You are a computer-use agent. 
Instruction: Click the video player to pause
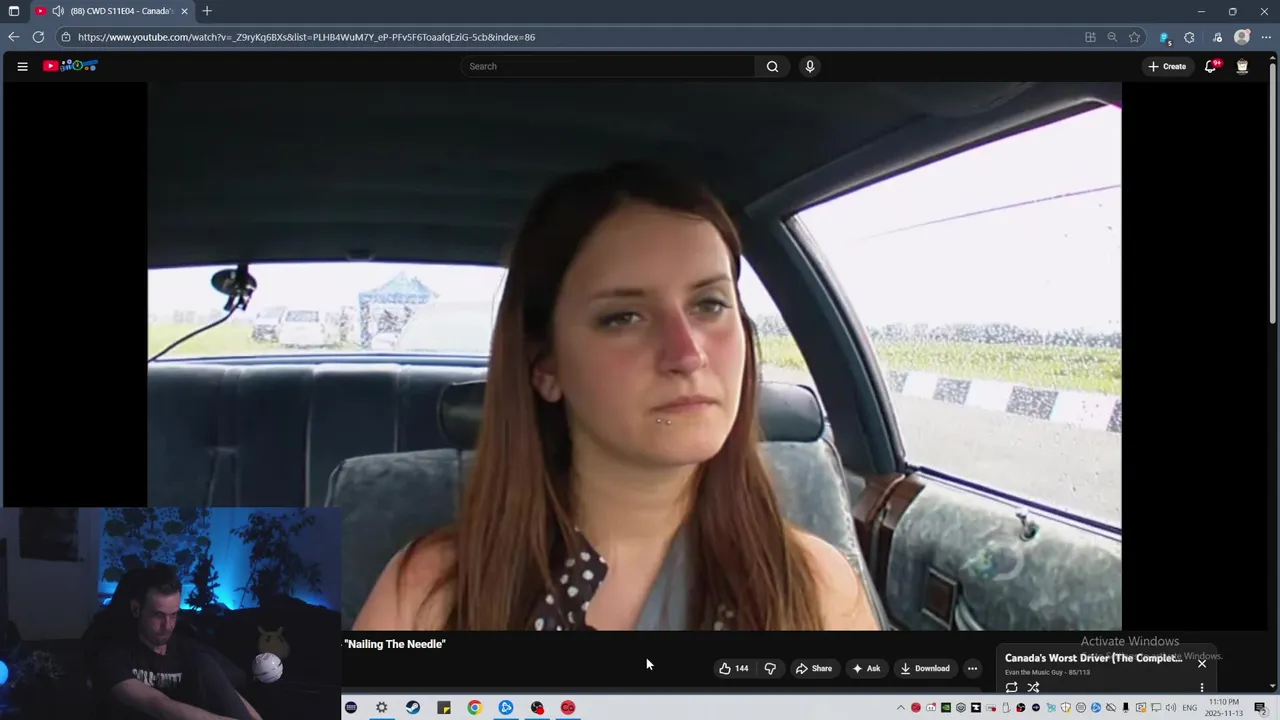635,356
